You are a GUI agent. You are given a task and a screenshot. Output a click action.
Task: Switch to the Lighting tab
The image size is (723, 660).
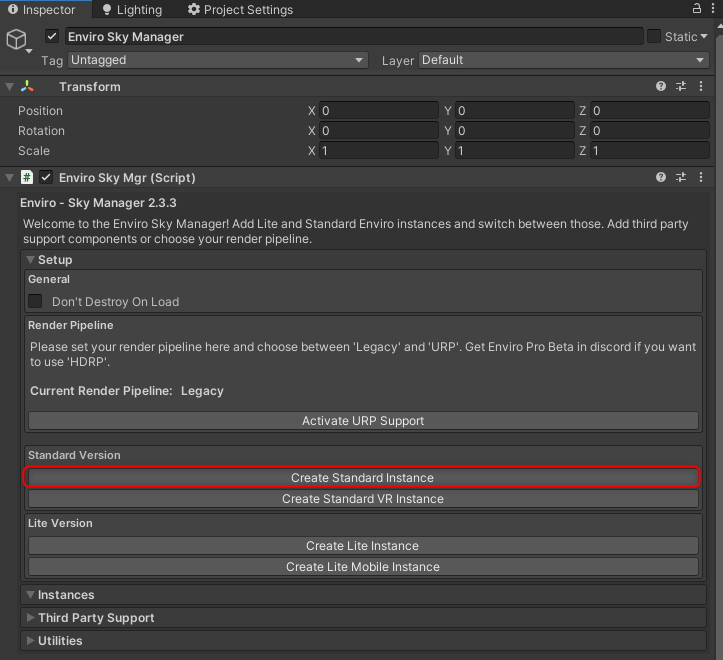click(x=131, y=10)
